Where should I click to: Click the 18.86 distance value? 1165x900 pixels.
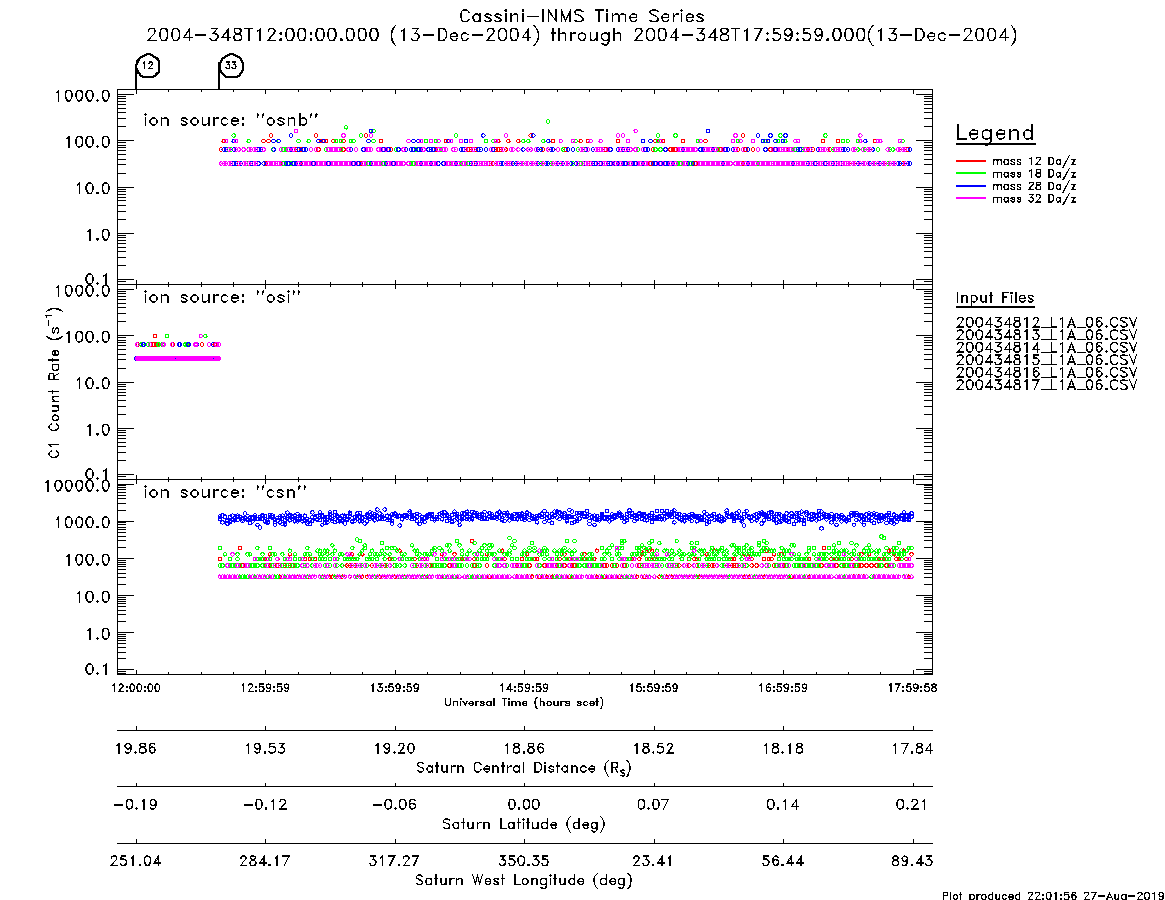(524, 748)
